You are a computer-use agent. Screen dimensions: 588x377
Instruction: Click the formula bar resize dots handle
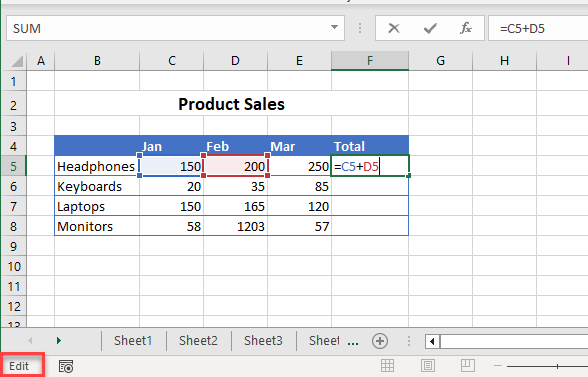[x=360, y=28]
